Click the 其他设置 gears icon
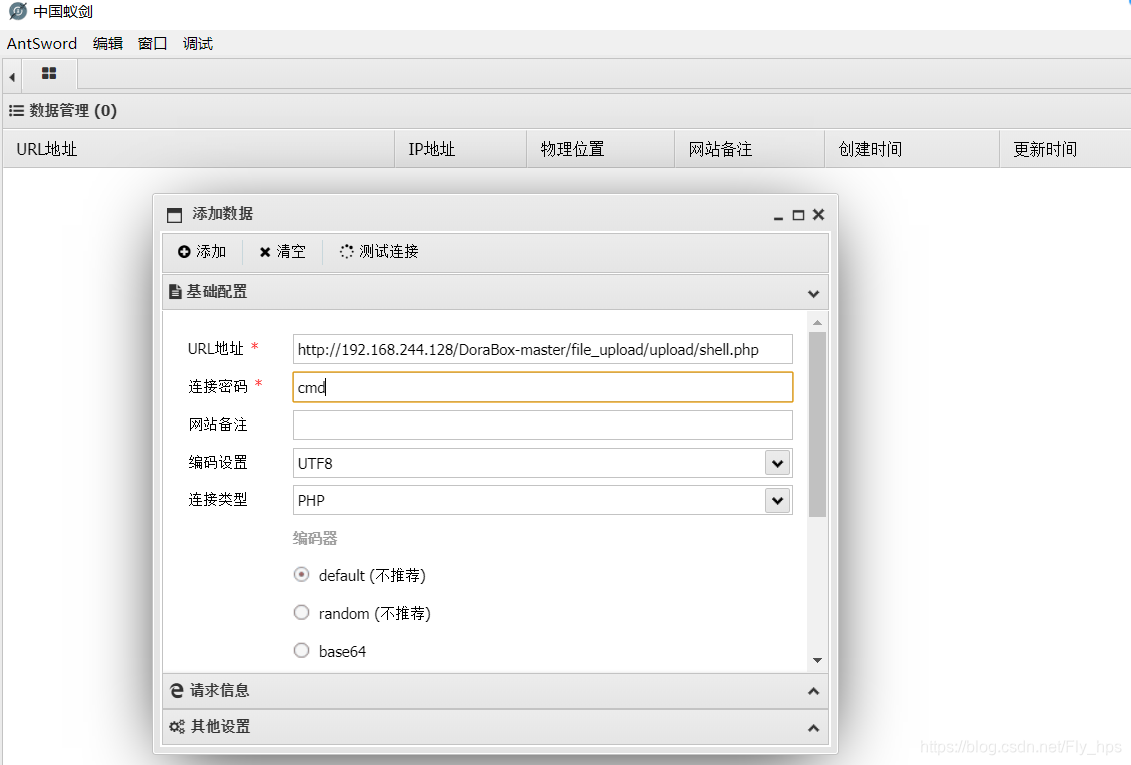Screen dimensions: 1131x765 (x=177, y=727)
